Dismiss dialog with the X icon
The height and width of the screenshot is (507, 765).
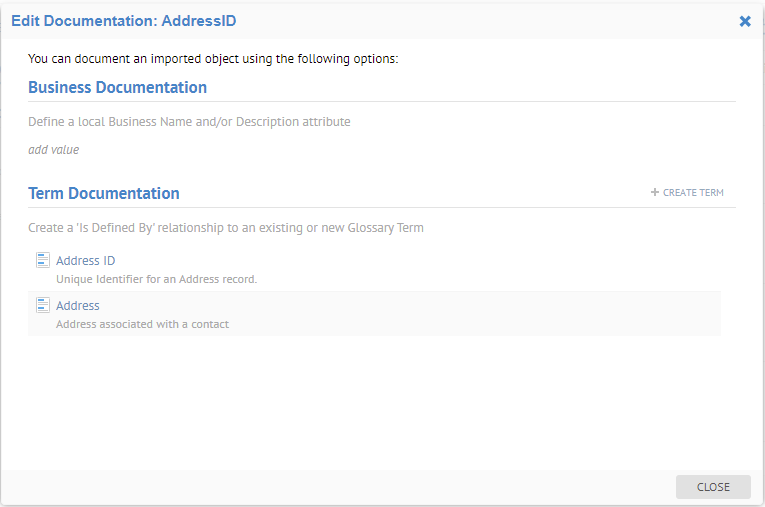pyautogui.click(x=745, y=21)
